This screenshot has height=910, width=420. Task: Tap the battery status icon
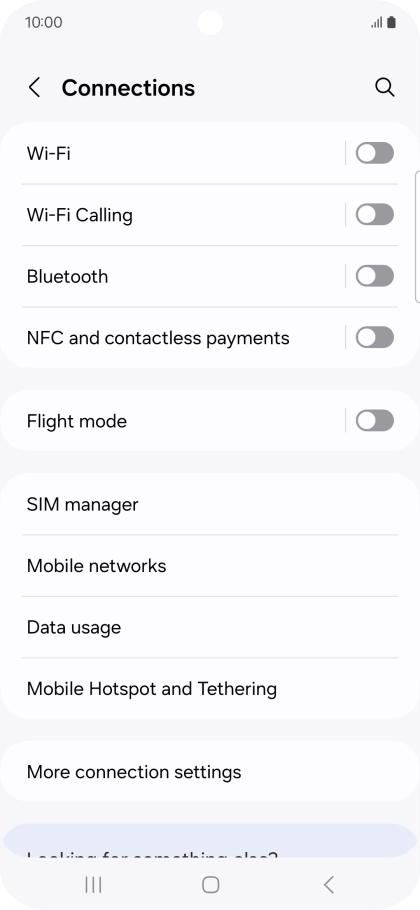point(392,23)
